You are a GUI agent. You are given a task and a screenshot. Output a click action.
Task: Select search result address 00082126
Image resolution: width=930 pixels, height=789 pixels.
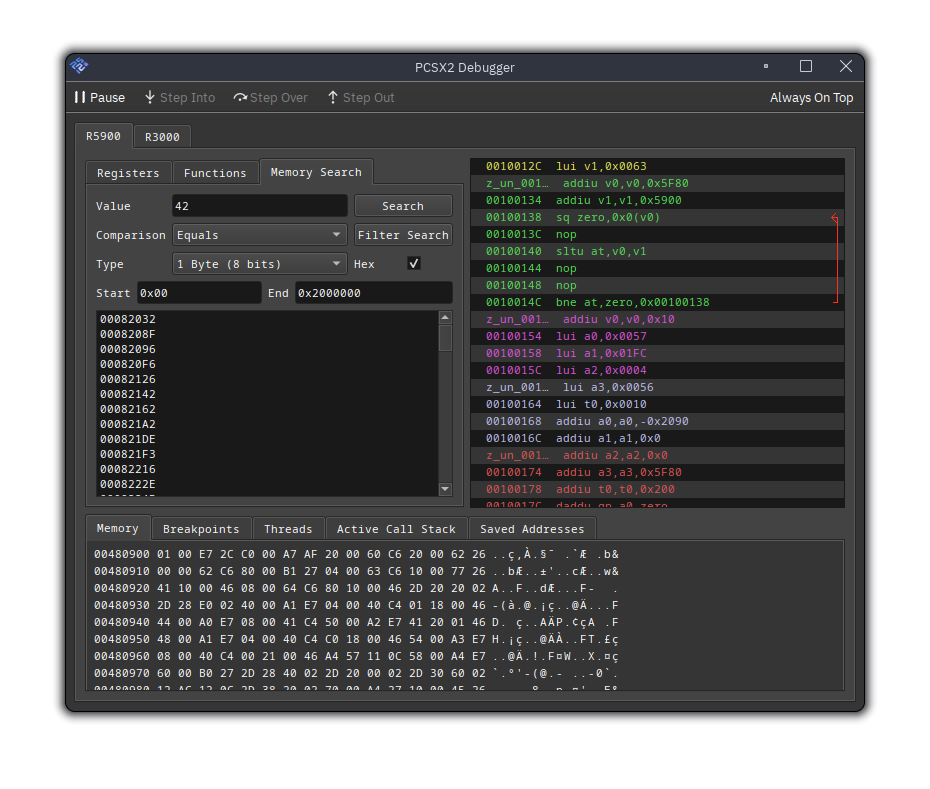click(x=128, y=379)
